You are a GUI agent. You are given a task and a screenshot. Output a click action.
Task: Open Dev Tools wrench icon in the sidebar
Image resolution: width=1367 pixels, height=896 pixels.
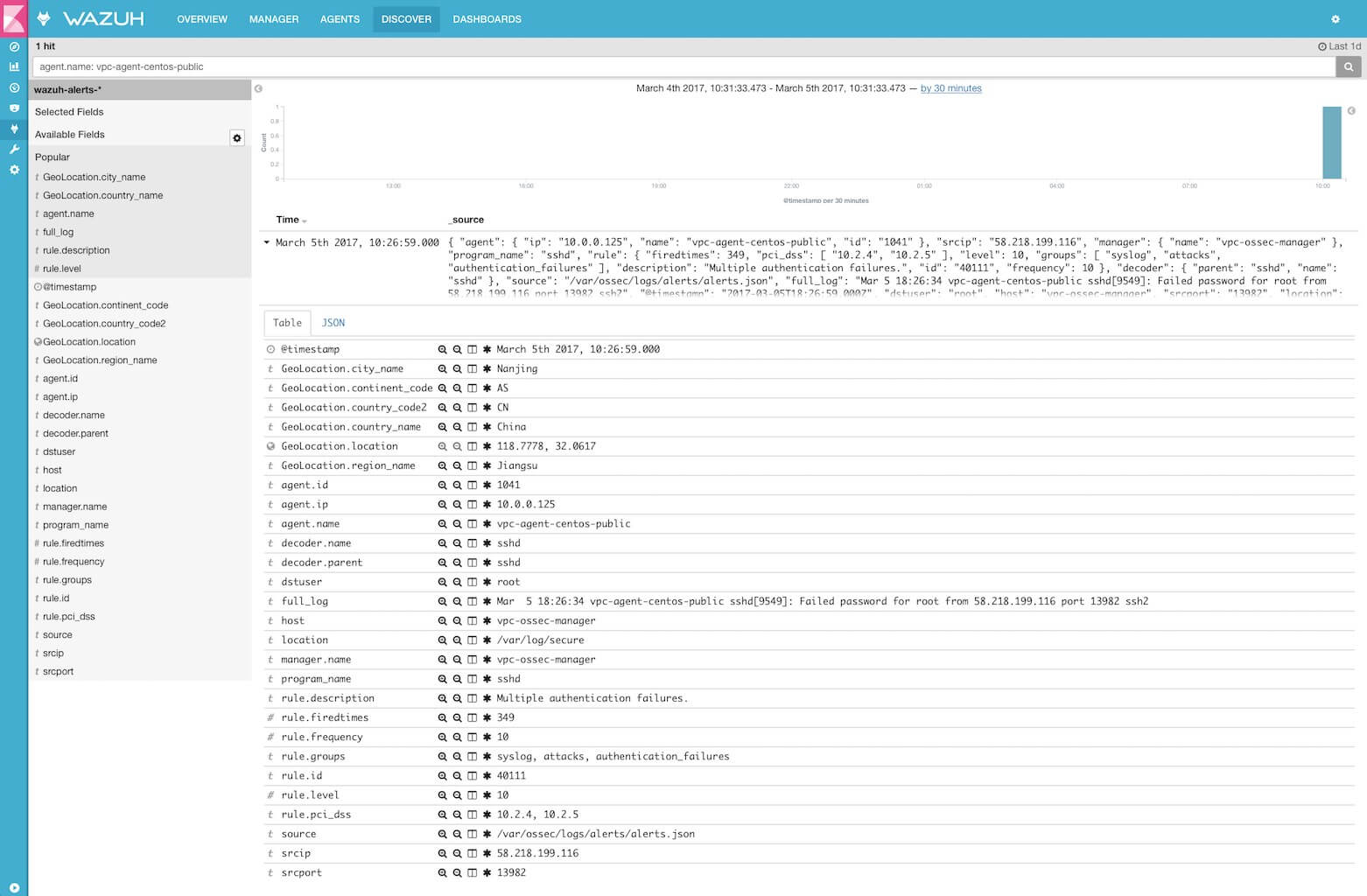[x=14, y=149]
